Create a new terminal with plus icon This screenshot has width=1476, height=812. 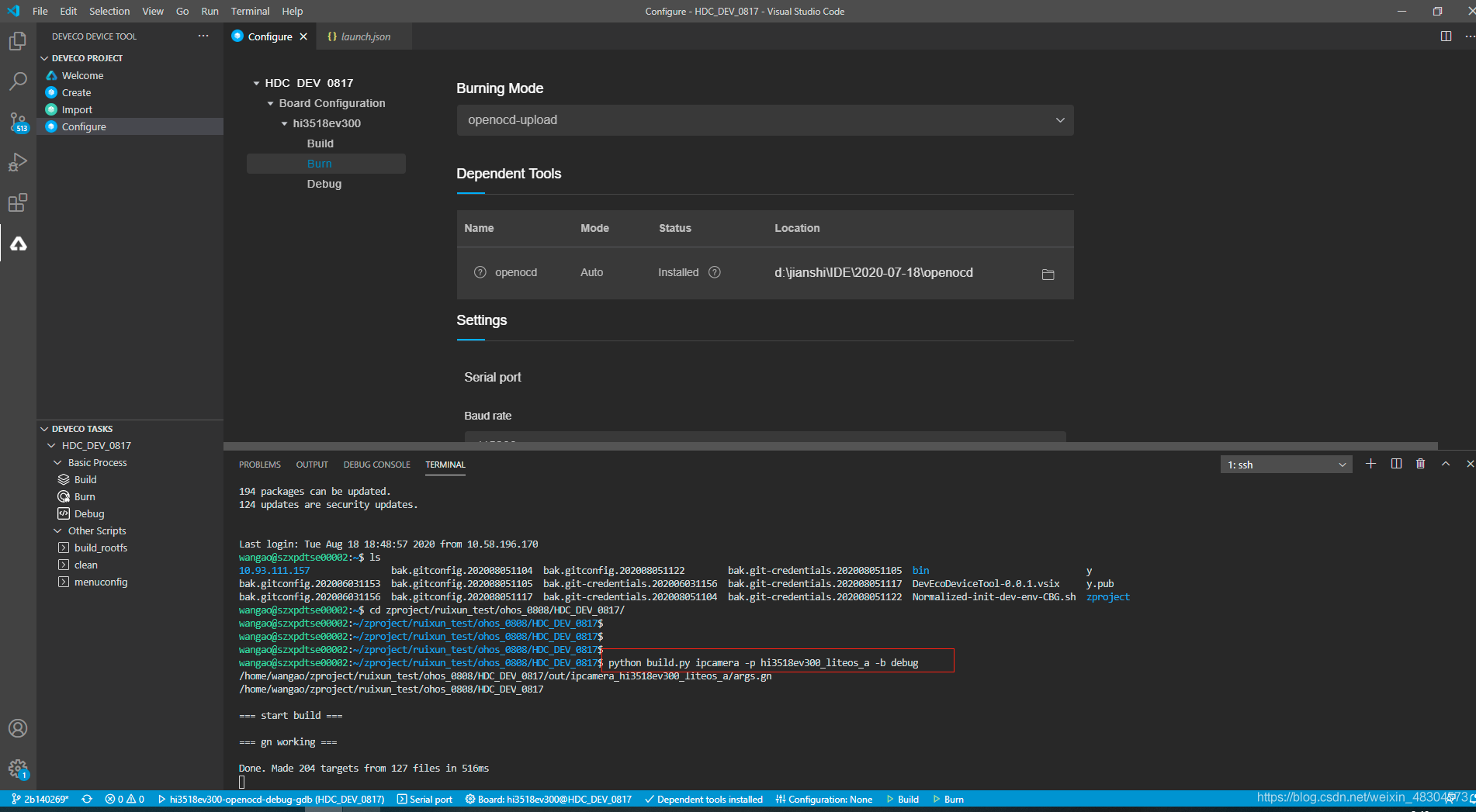coord(1371,464)
